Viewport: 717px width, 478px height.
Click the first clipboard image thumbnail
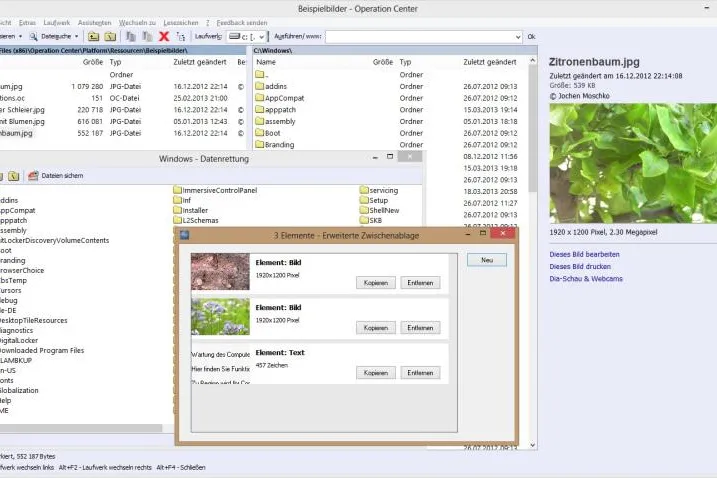pyautogui.click(x=220, y=272)
